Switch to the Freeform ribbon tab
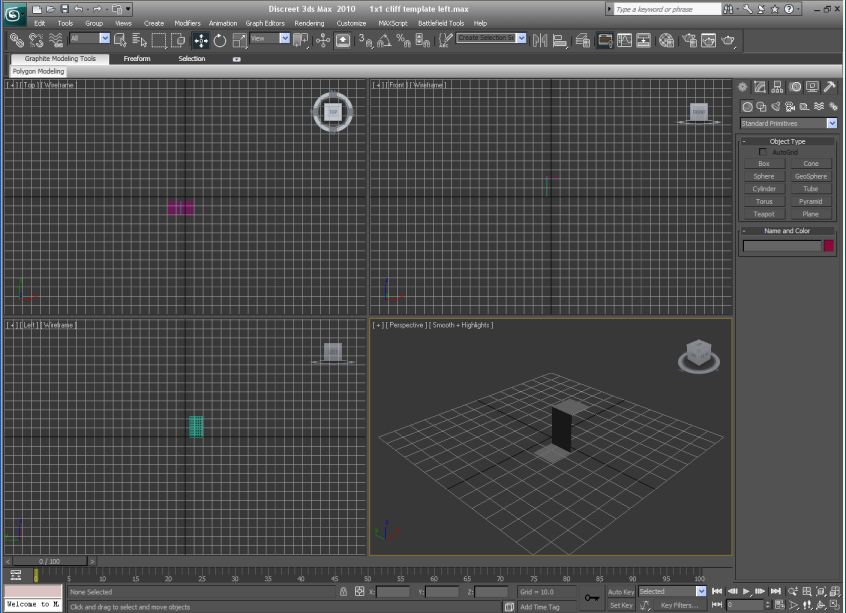Viewport: 846px width, 613px height. pos(137,58)
